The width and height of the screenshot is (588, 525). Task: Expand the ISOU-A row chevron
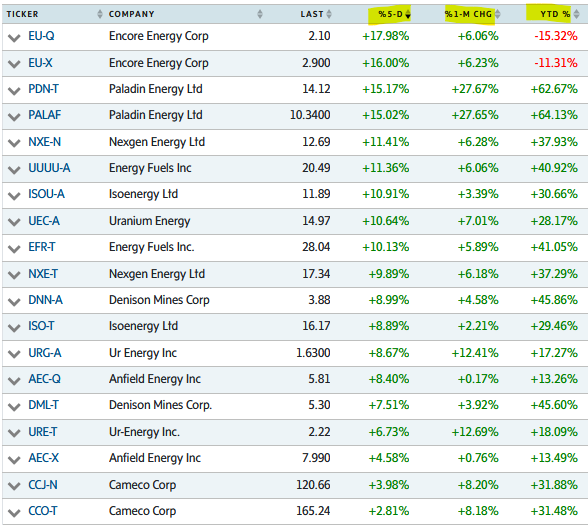(14, 196)
